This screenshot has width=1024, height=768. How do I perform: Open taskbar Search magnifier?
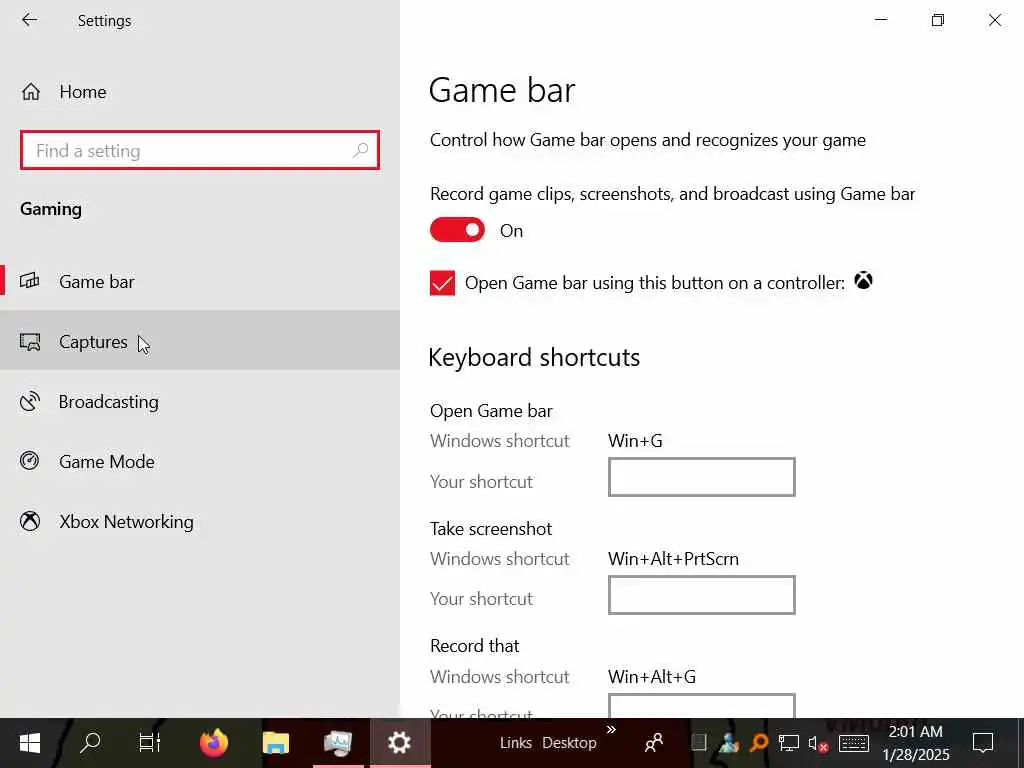click(x=90, y=743)
